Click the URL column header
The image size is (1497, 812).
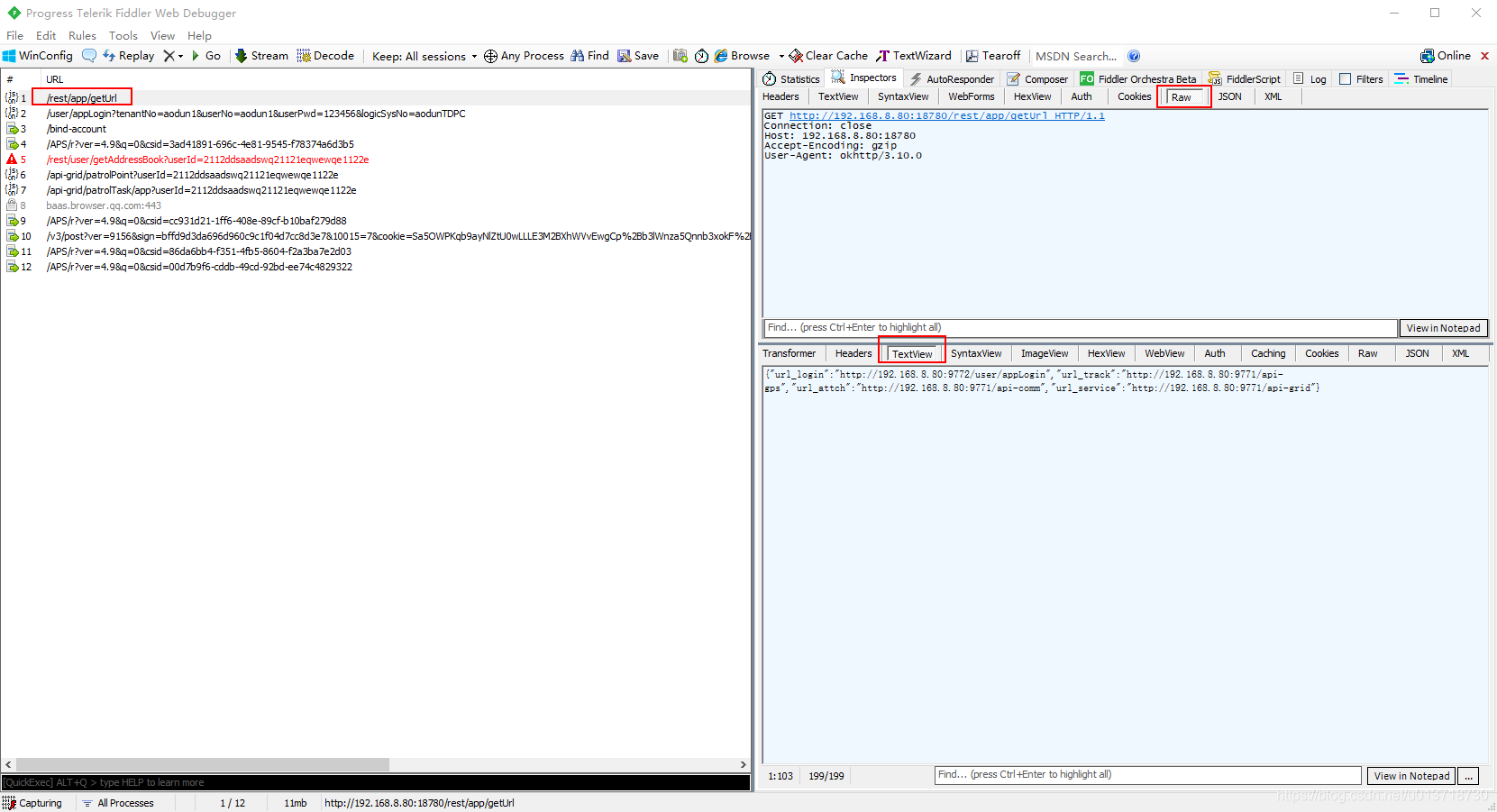(x=55, y=79)
